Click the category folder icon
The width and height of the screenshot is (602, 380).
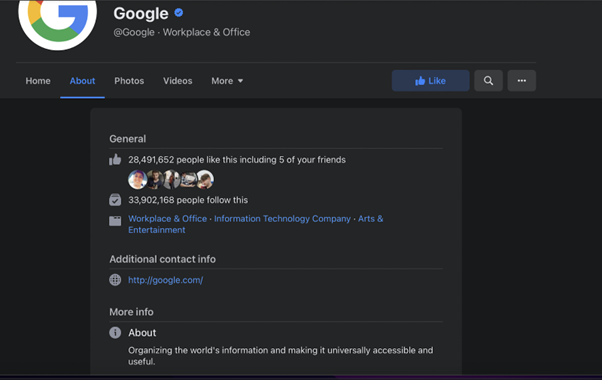click(115, 221)
